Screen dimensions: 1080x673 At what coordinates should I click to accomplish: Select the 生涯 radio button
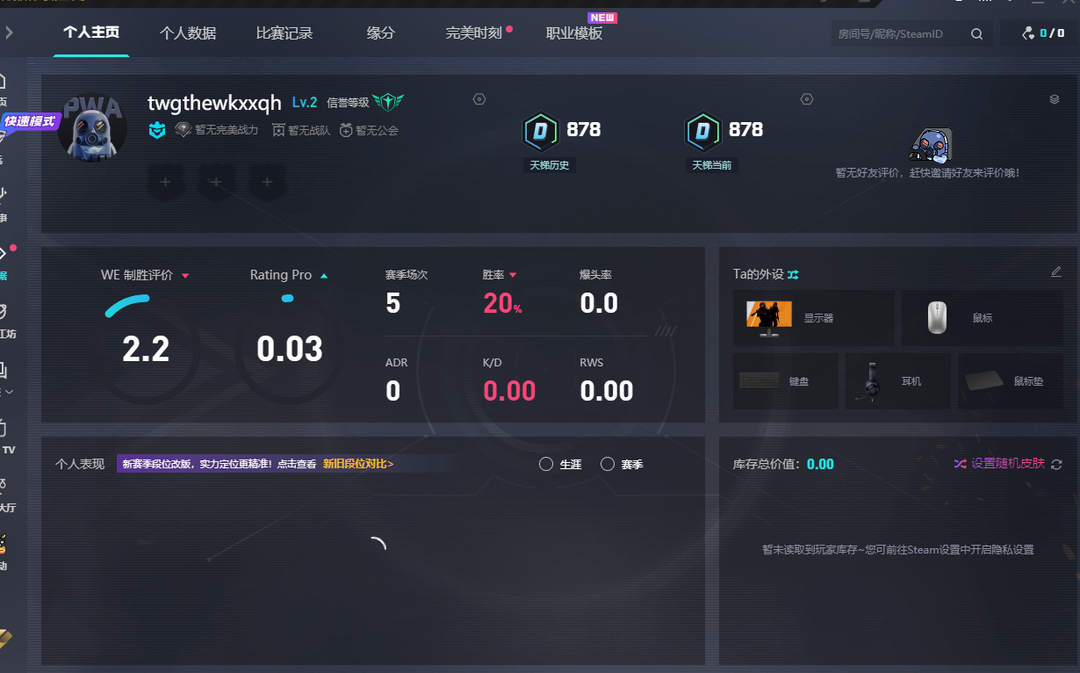click(546, 464)
